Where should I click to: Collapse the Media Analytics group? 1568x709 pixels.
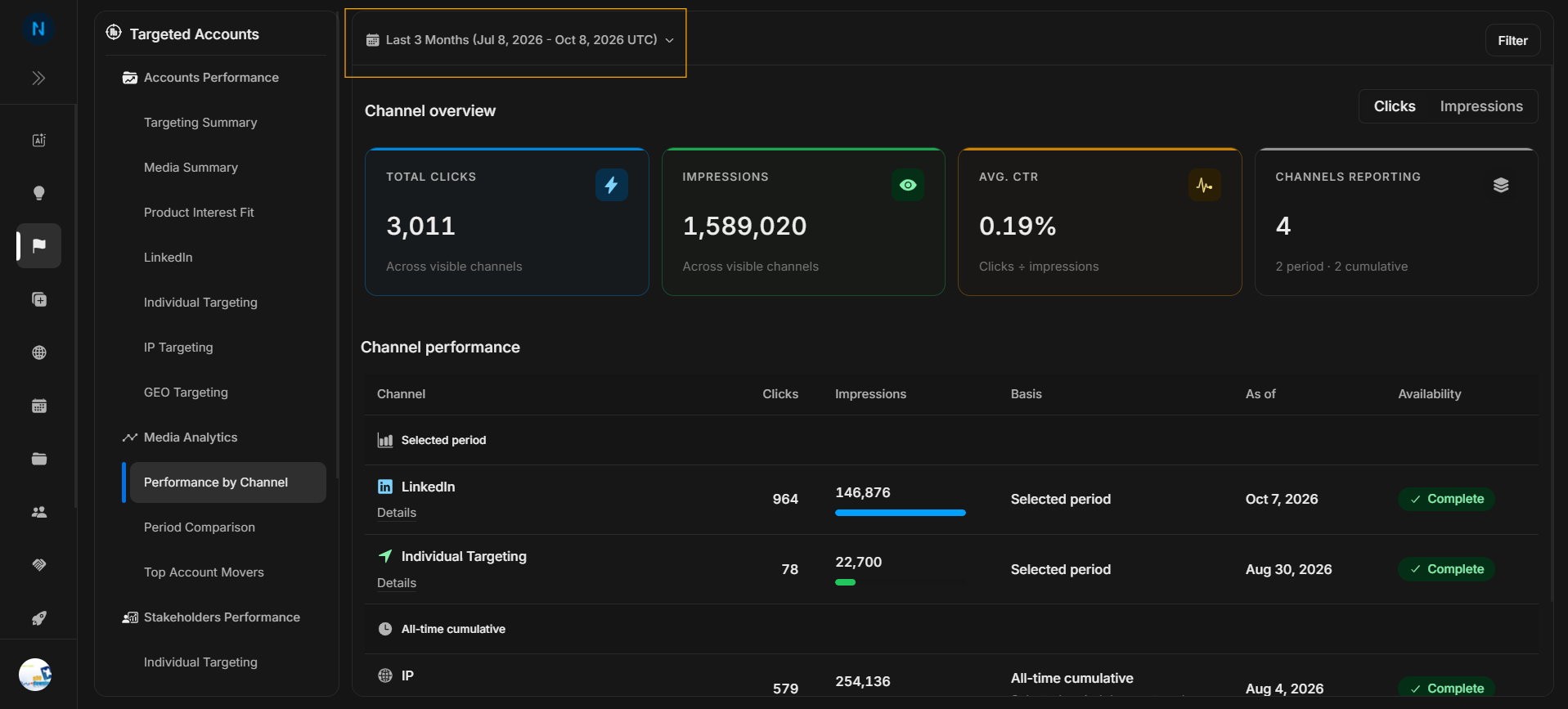[191, 438]
